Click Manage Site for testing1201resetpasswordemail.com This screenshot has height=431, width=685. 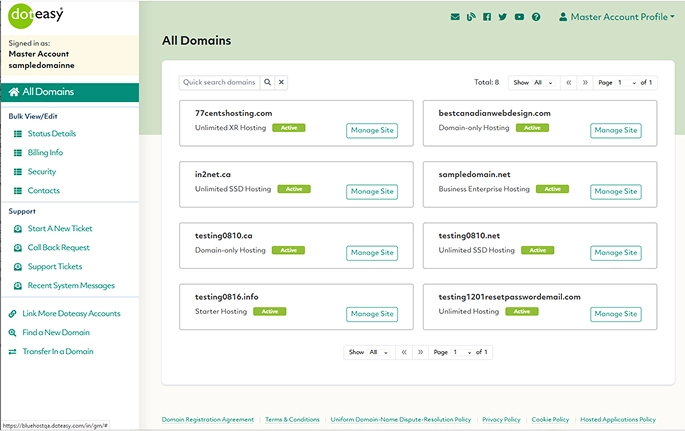pos(616,314)
